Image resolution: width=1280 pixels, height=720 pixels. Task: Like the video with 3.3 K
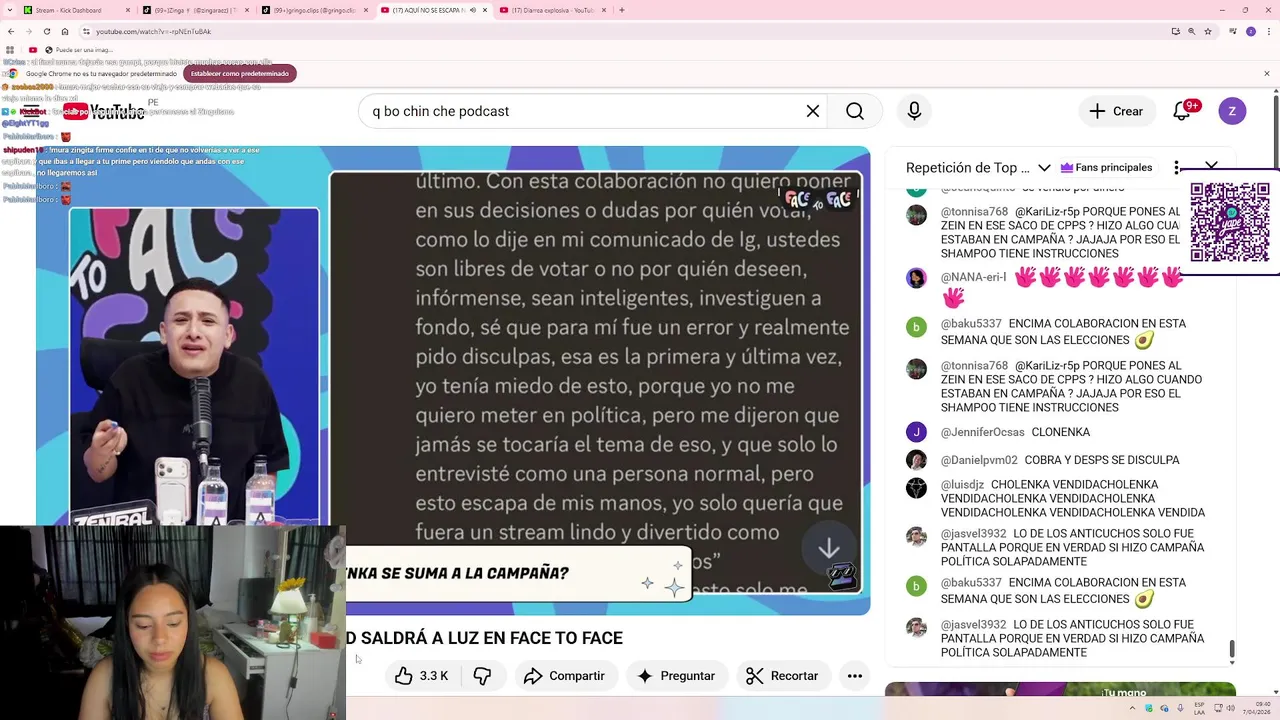click(x=422, y=676)
